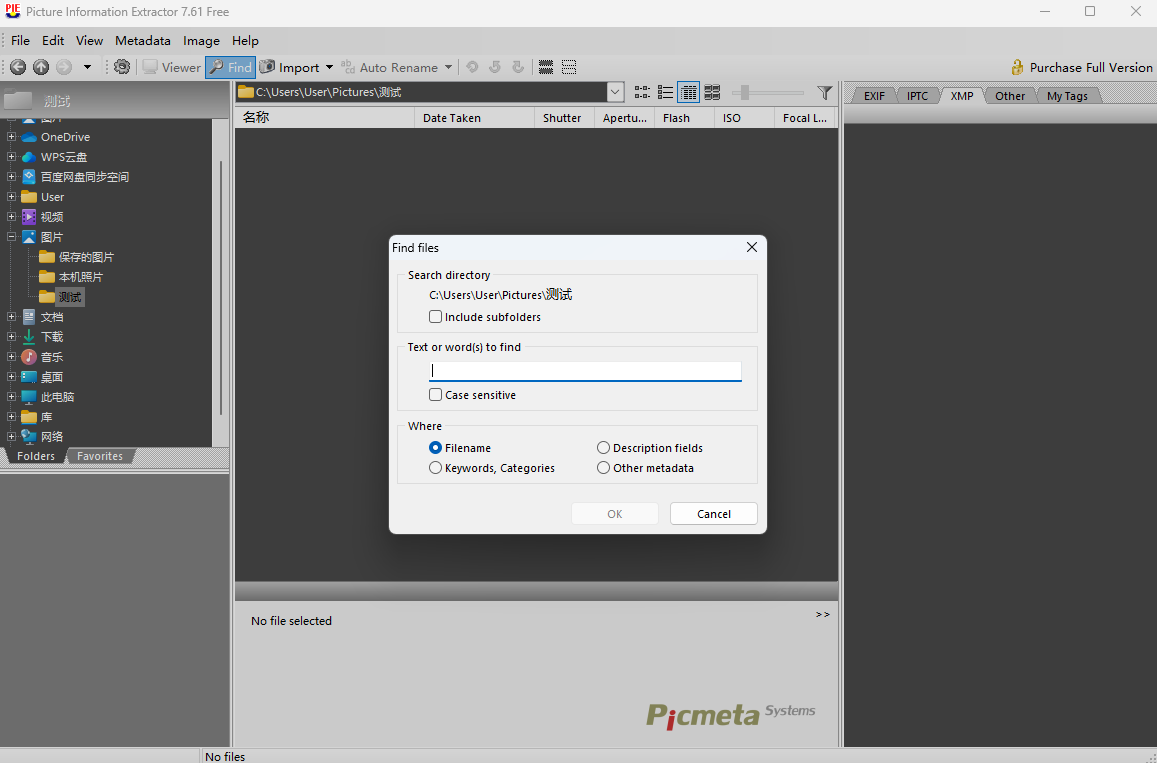
Task: Click the folder tree vertical scrollbar
Action: (x=221, y=288)
